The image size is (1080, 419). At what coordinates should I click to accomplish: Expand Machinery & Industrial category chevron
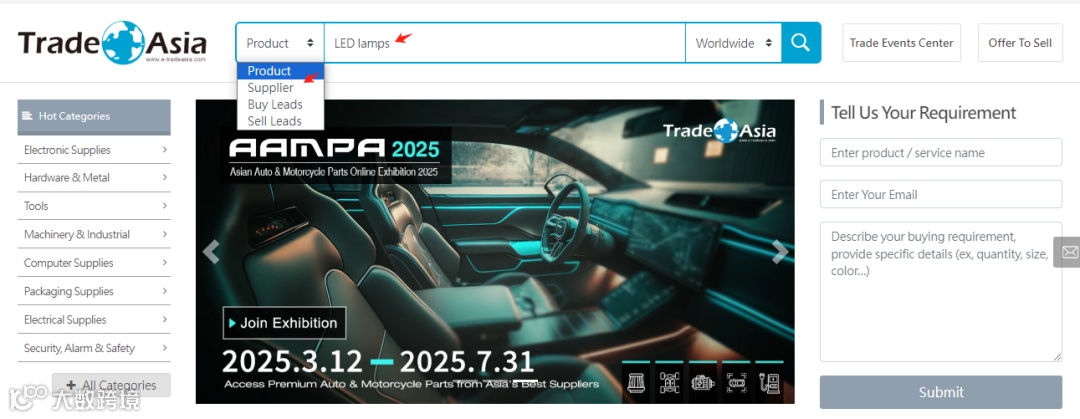pyautogui.click(x=165, y=234)
